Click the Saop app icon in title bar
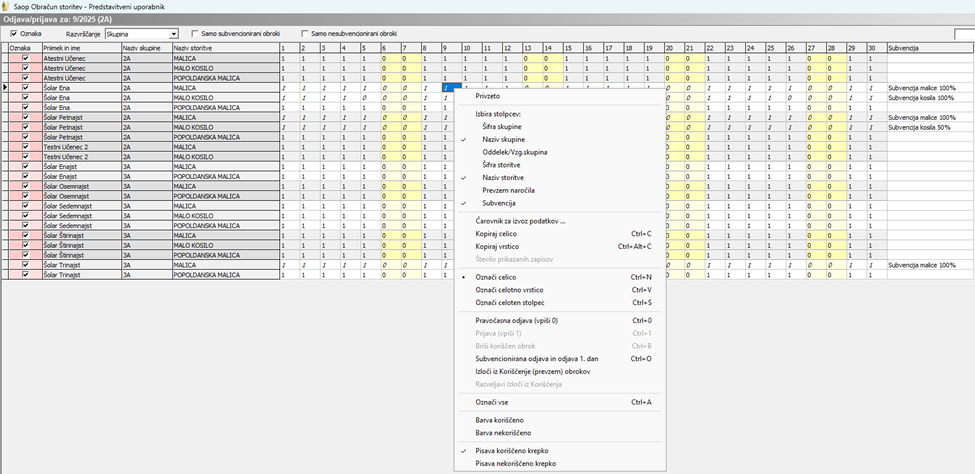This screenshot has height=474, width=975. click(6, 6)
